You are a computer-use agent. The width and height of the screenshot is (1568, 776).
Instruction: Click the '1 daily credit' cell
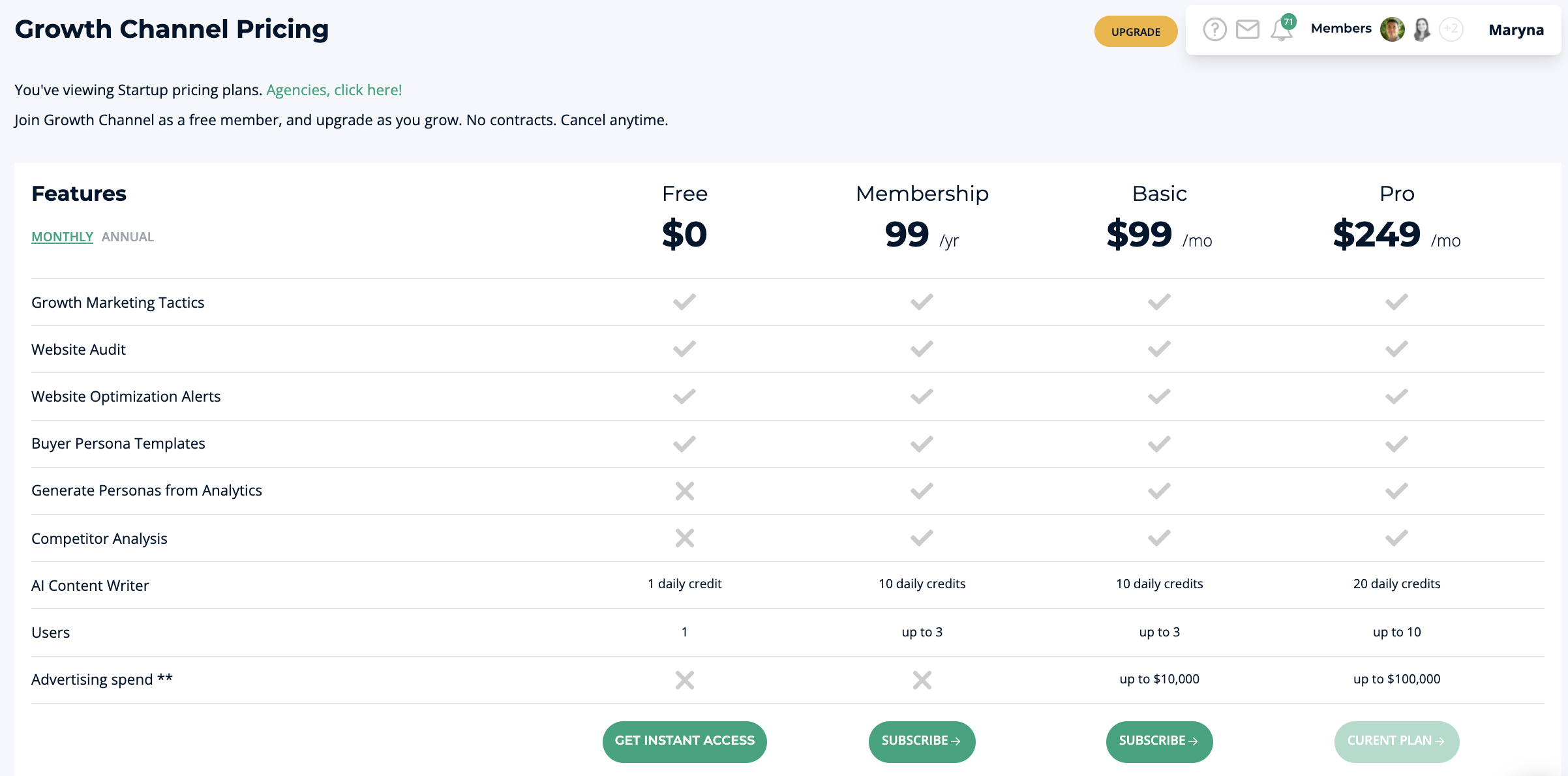[x=684, y=584]
